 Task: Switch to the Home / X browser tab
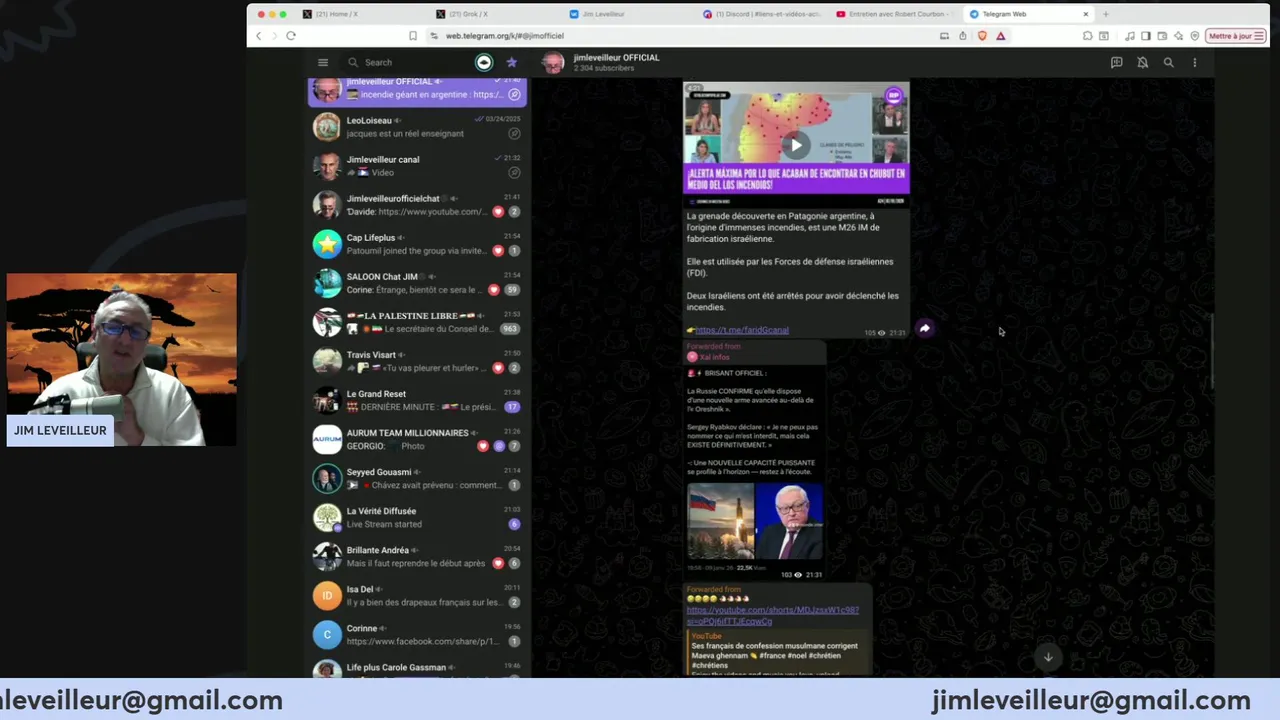[x=361, y=14]
